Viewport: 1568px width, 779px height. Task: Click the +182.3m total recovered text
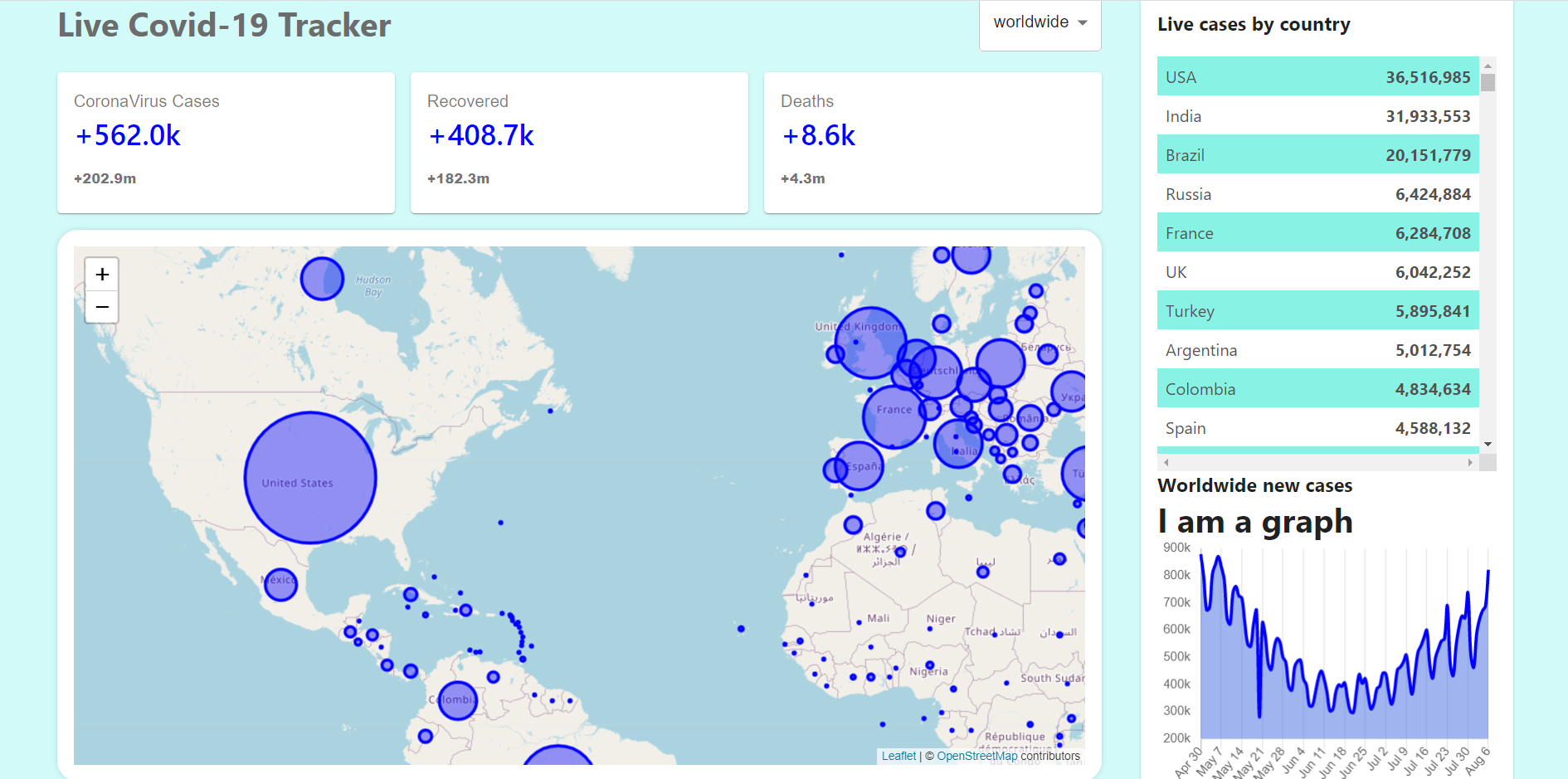458,178
